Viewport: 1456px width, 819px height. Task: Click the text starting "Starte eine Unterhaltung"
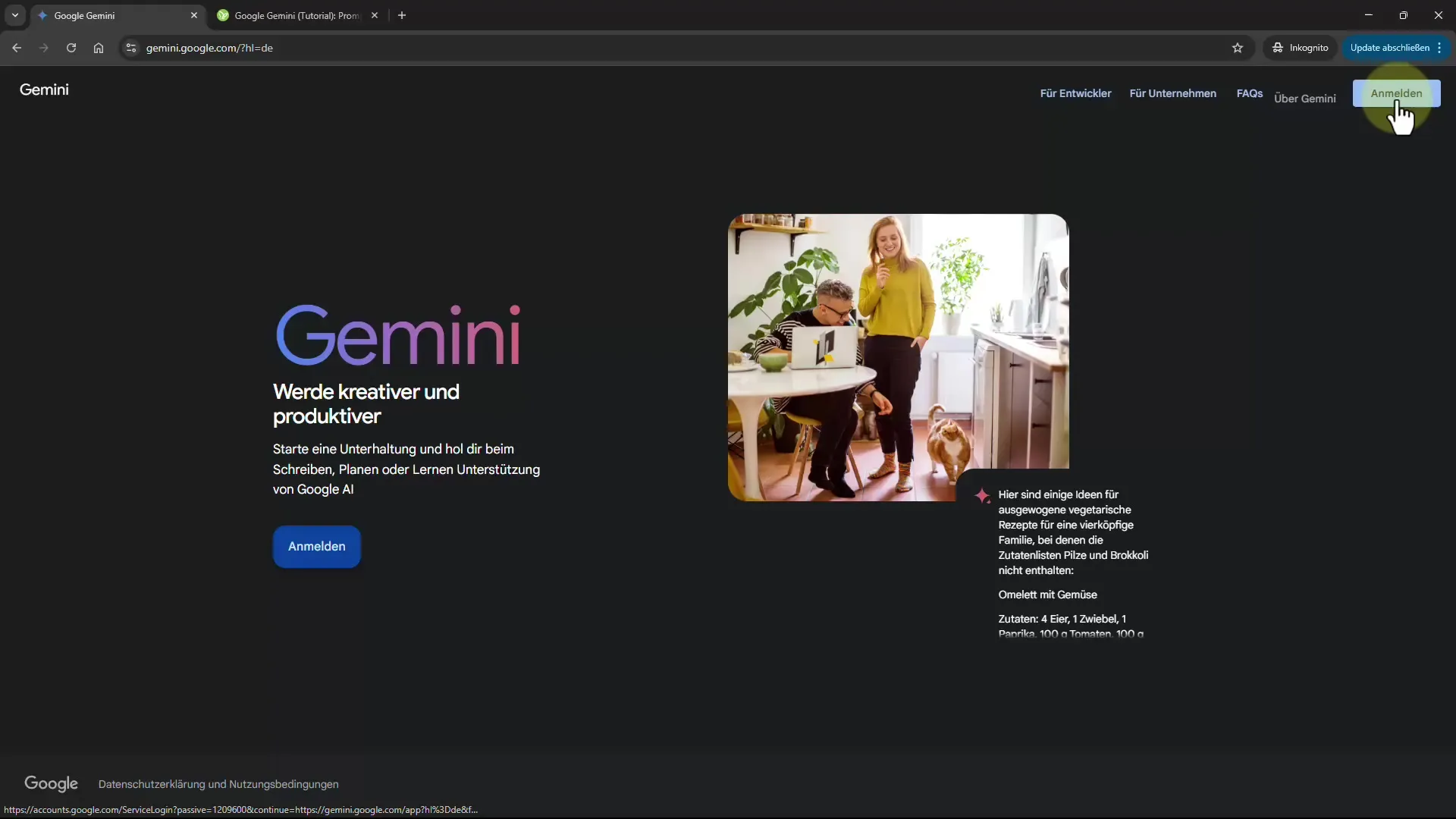406,469
